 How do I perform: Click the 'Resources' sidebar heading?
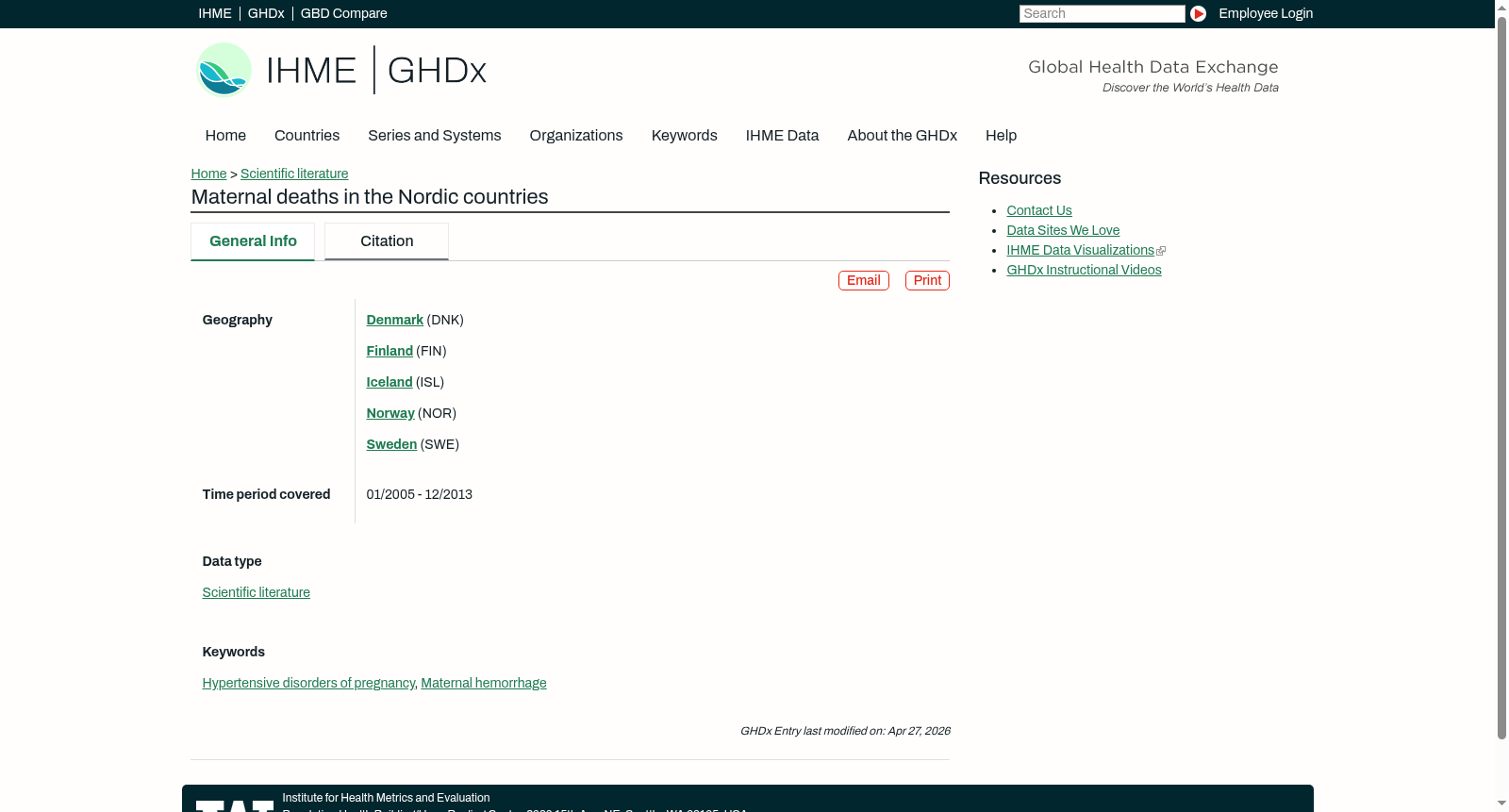pyautogui.click(x=1020, y=178)
